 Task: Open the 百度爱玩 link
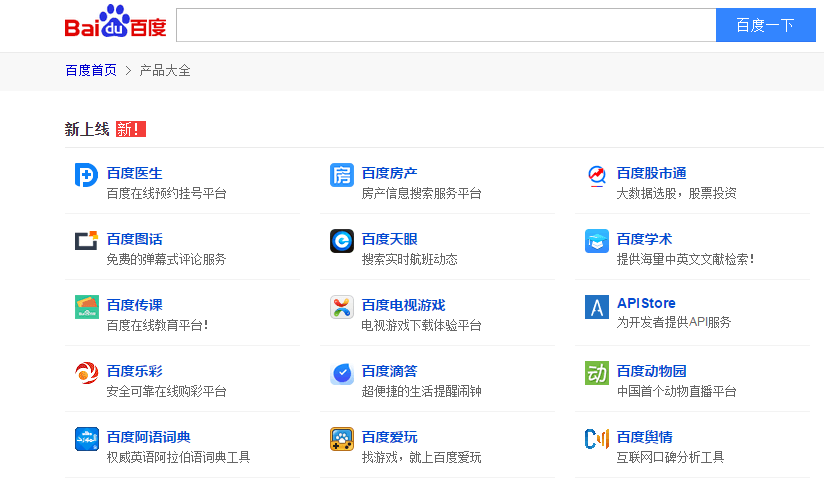pyautogui.click(x=389, y=437)
